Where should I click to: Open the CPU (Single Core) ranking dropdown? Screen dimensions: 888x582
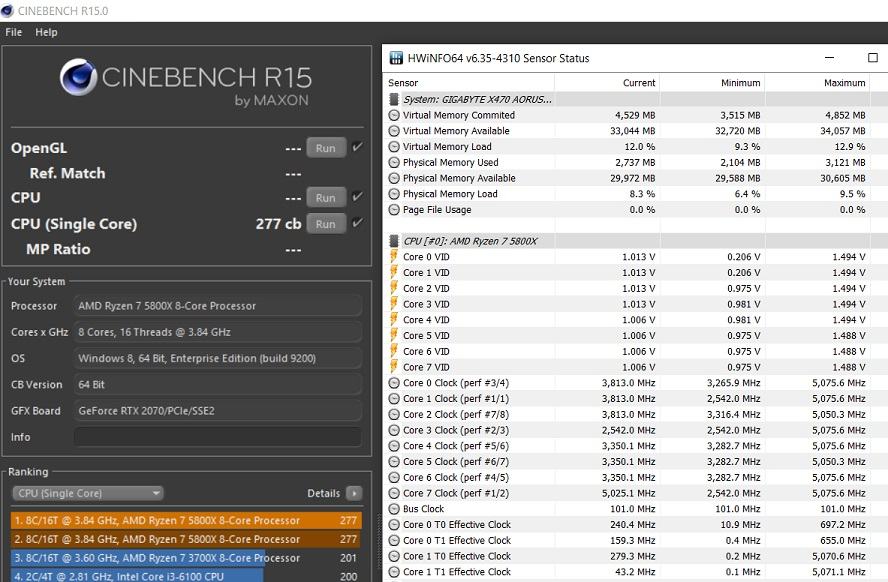point(88,493)
